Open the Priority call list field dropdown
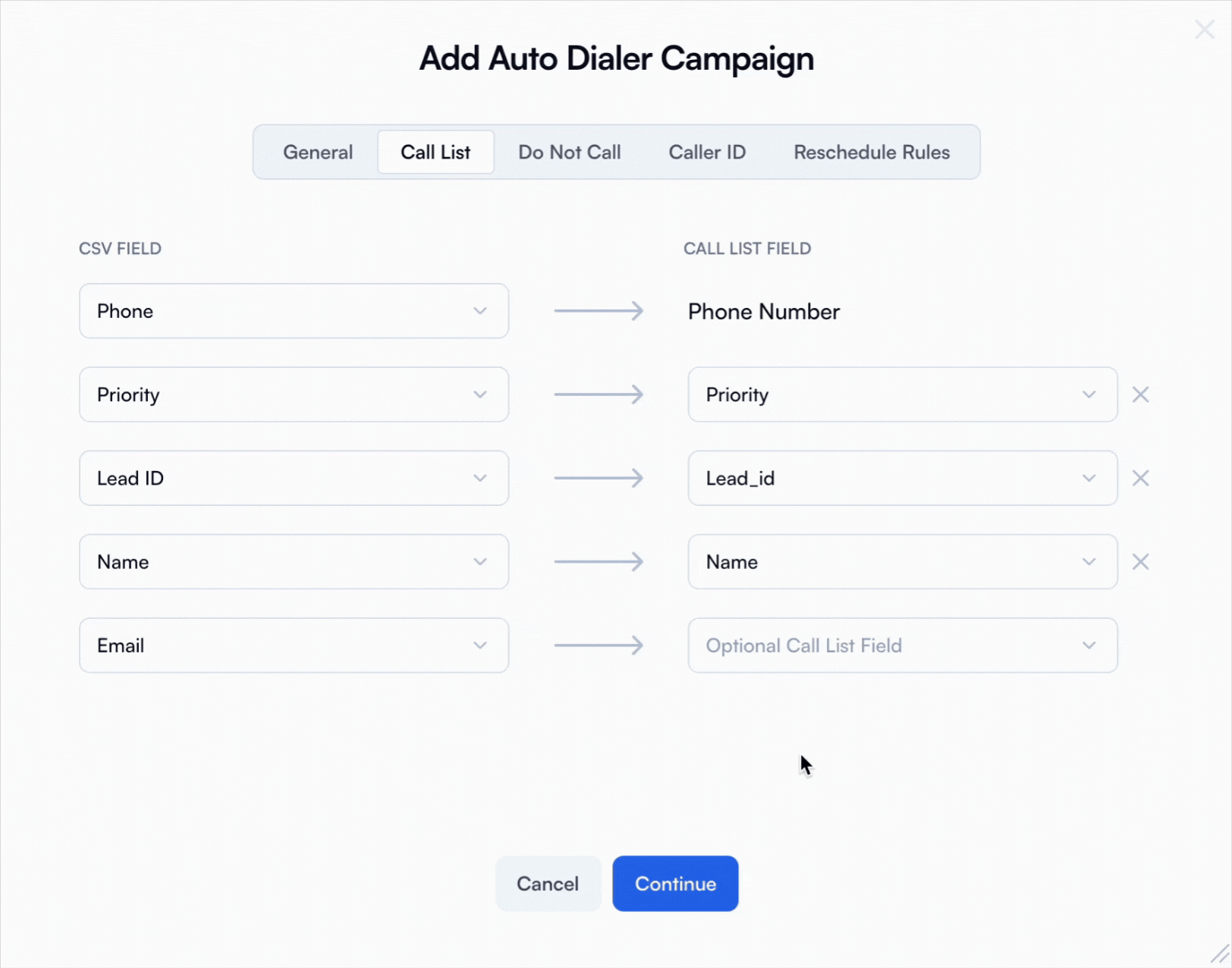This screenshot has width=1232, height=968. click(x=902, y=394)
